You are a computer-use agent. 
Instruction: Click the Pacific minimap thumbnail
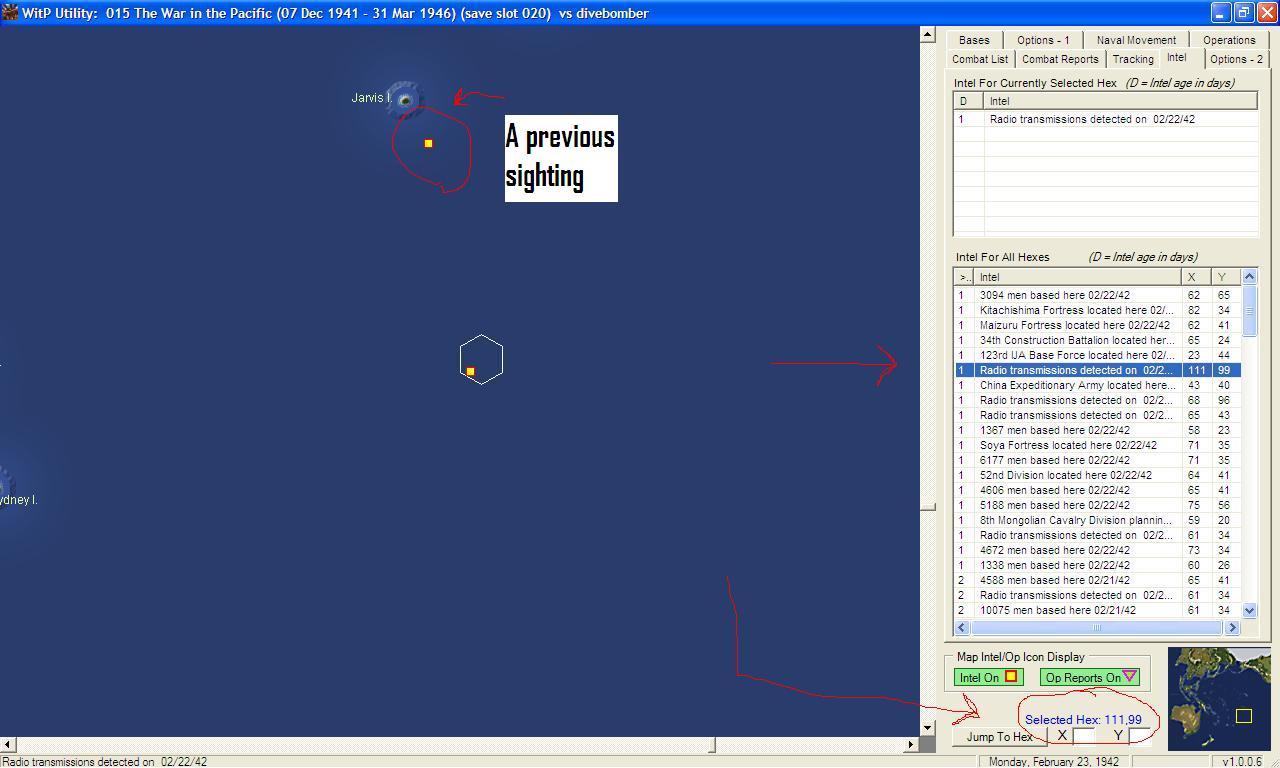(1219, 698)
